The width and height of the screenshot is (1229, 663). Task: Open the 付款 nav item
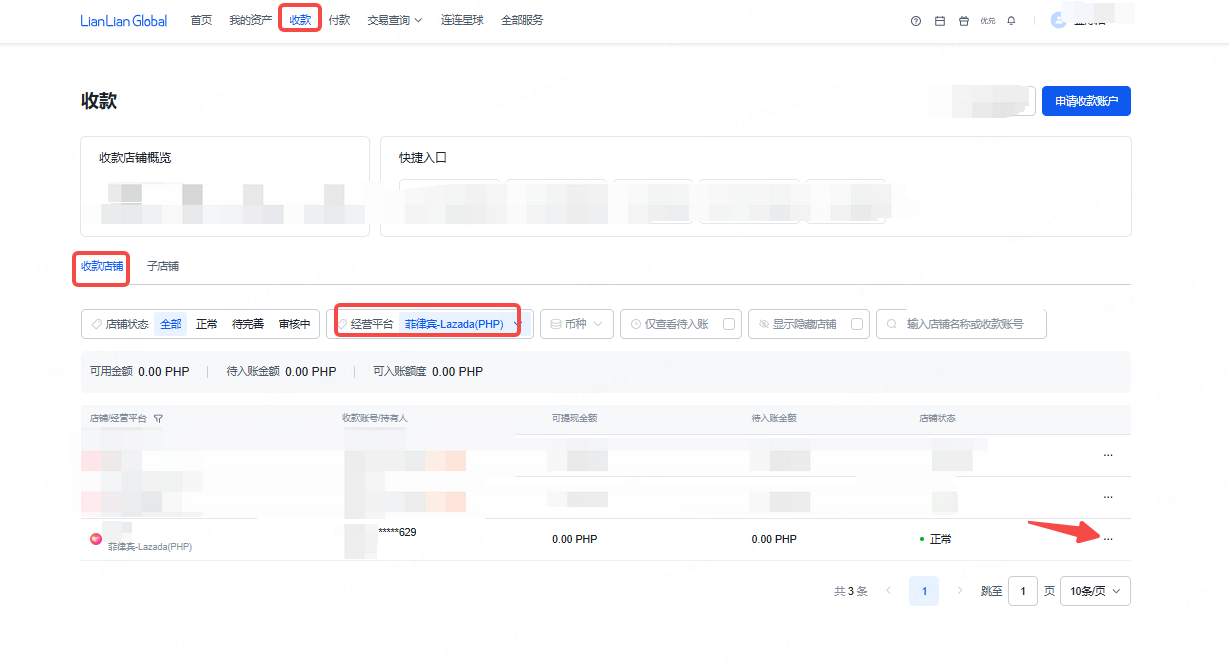pyautogui.click(x=339, y=20)
